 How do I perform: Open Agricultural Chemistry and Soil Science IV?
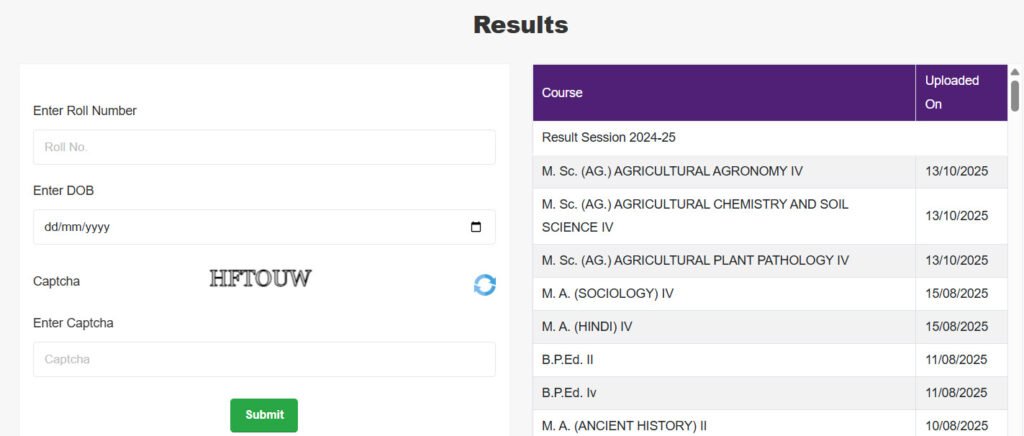[x=695, y=216]
